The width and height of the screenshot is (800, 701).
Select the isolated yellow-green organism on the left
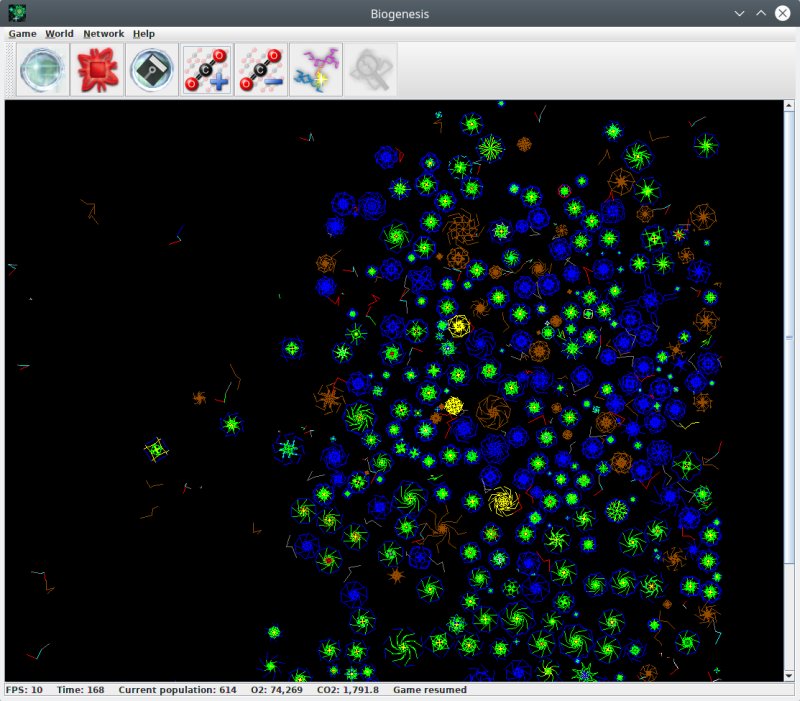155,450
